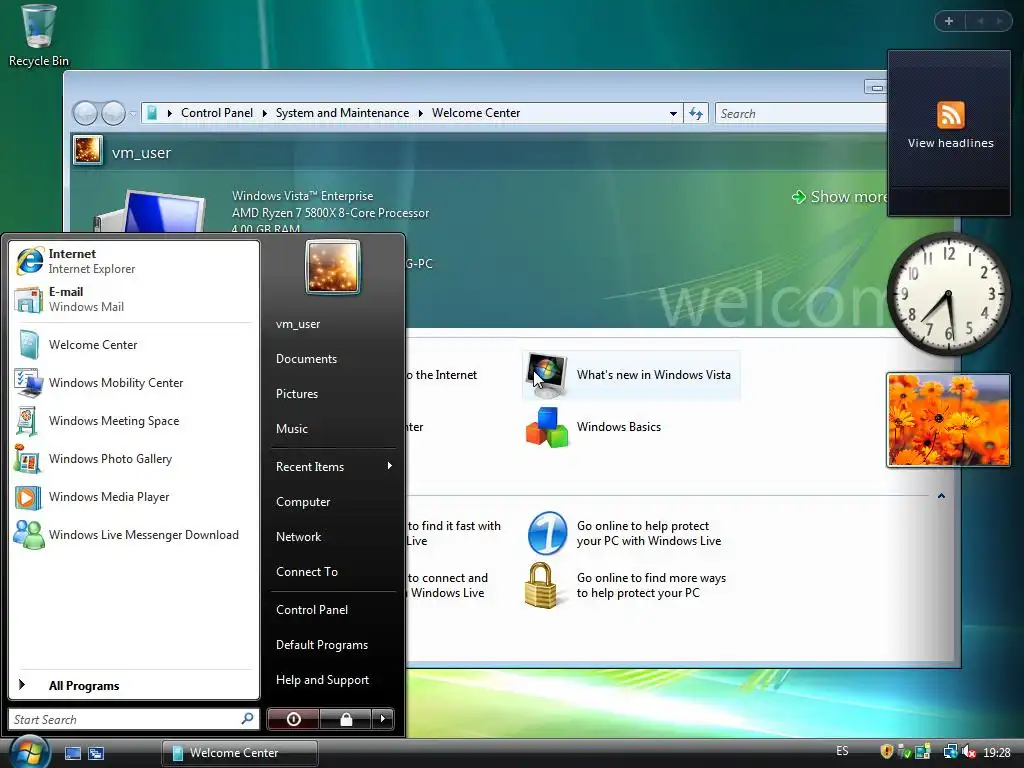This screenshot has height=768, width=1024.
Task: Click the sidebar add gadget plus button
Action: coord(949,21)
